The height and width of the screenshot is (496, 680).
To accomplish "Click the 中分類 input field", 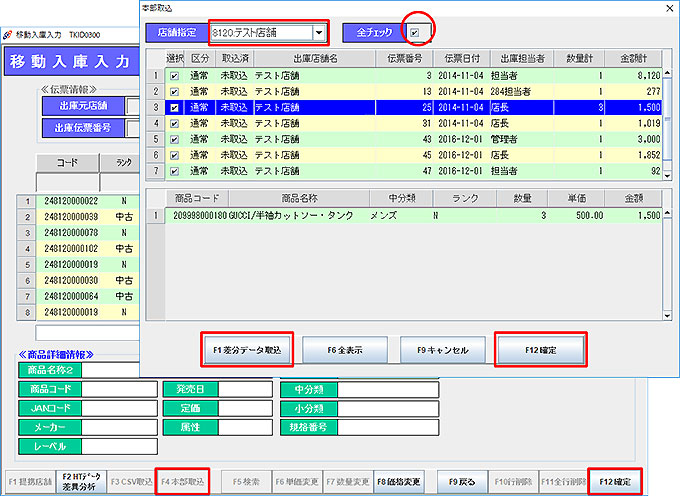I will tap(388, 389).
